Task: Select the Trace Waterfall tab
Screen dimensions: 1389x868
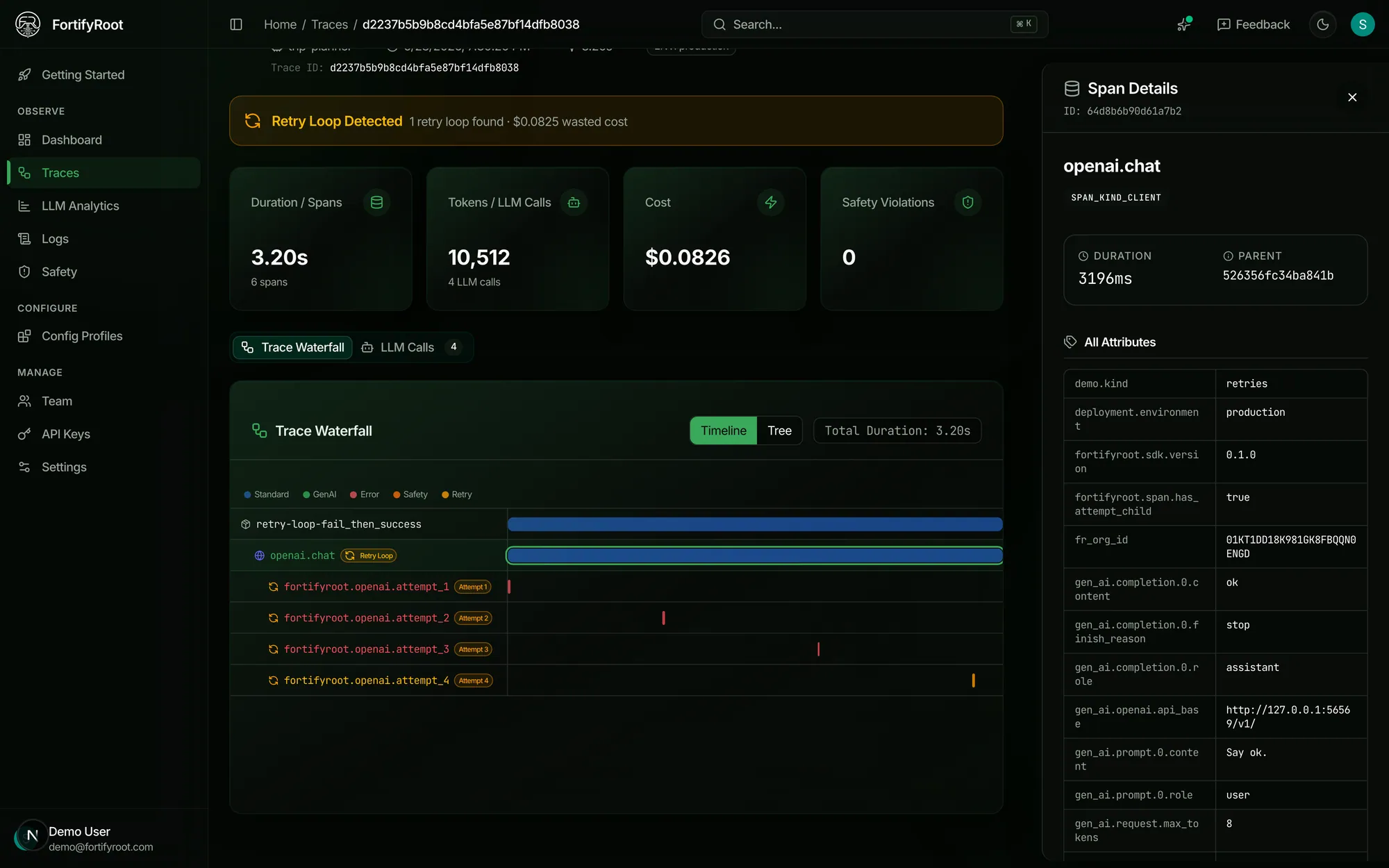Action: click(292, 347)
